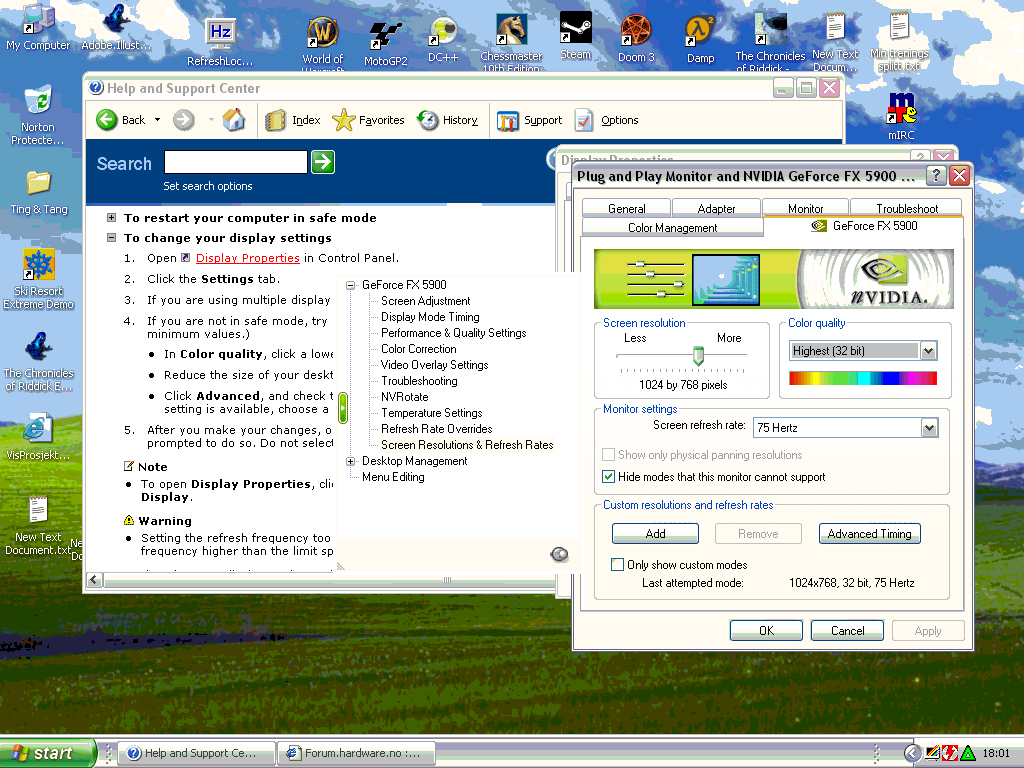Open MotoGP2 desktop shortcut
This screenshot has width=1024, height=768.
[x=385, y=42]
